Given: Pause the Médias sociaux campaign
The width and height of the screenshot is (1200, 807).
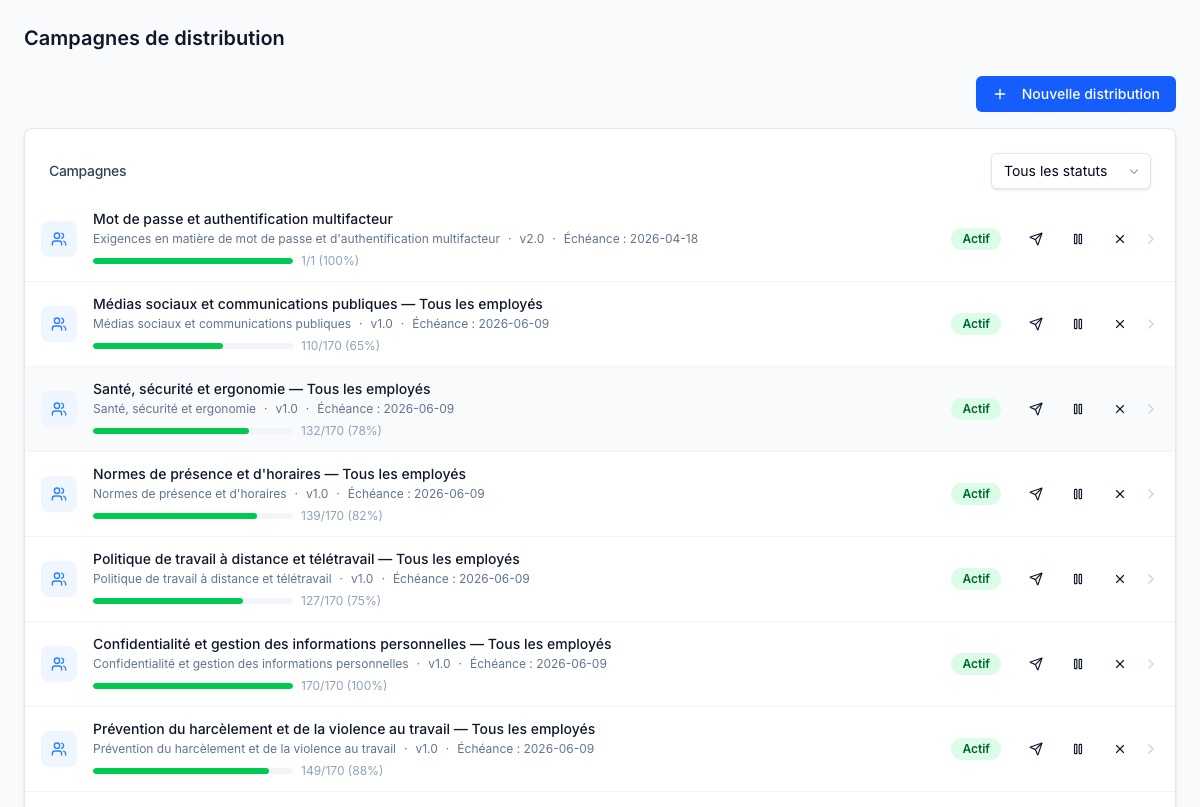Looking at the screenshot, I should (x=1078, y=324).
